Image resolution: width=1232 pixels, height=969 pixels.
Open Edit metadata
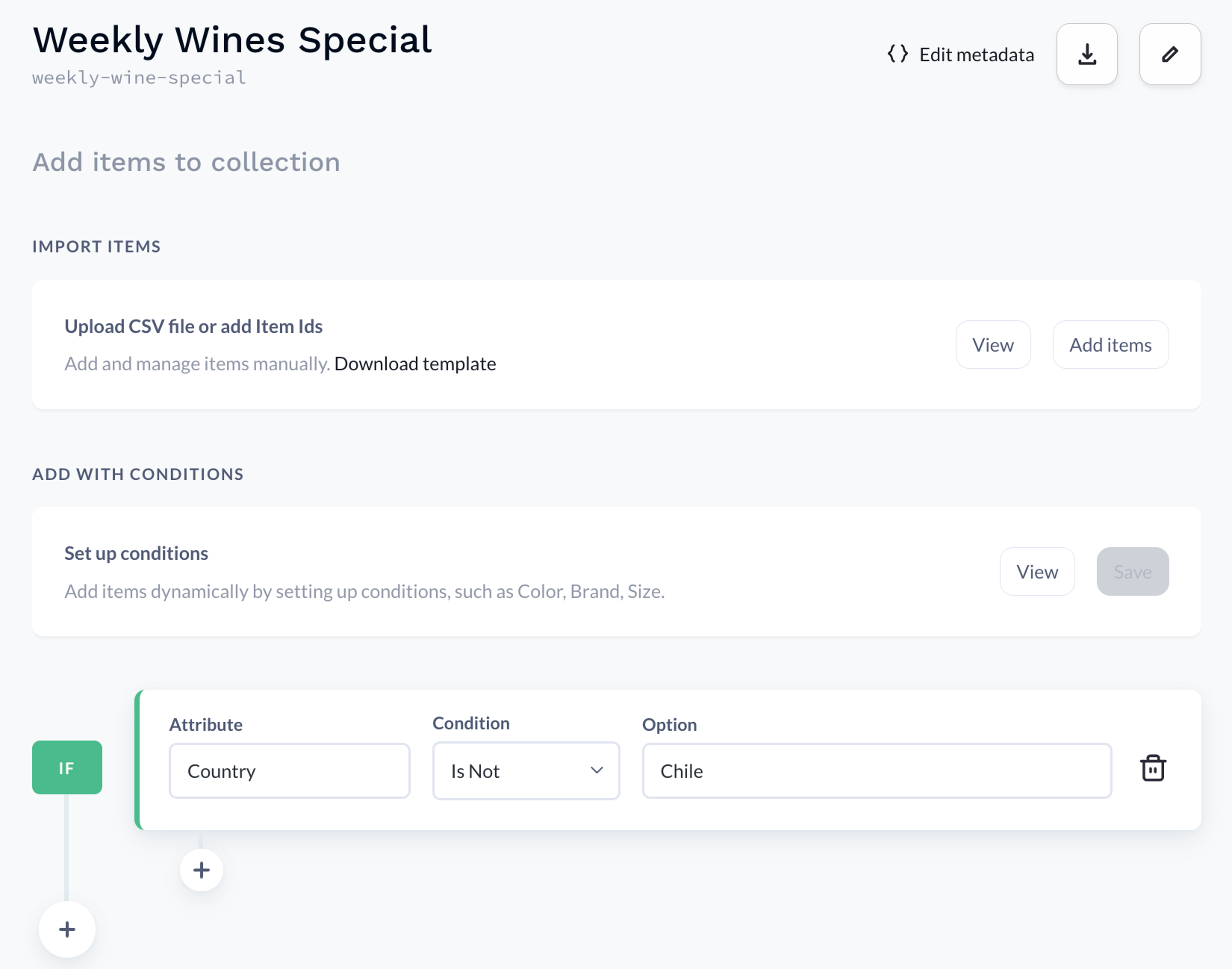961,55
